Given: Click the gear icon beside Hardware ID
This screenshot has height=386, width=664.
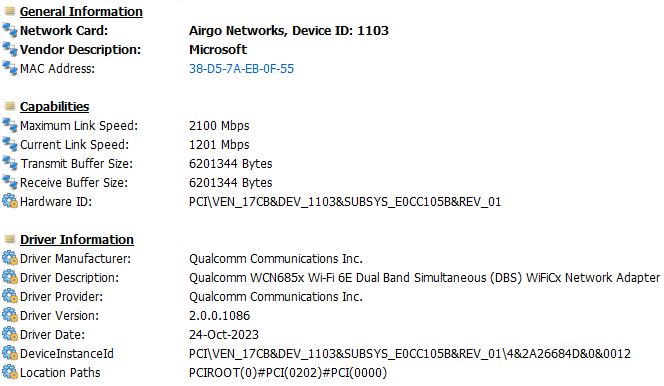Looking at the screenshot, I should tap(10, 201).
